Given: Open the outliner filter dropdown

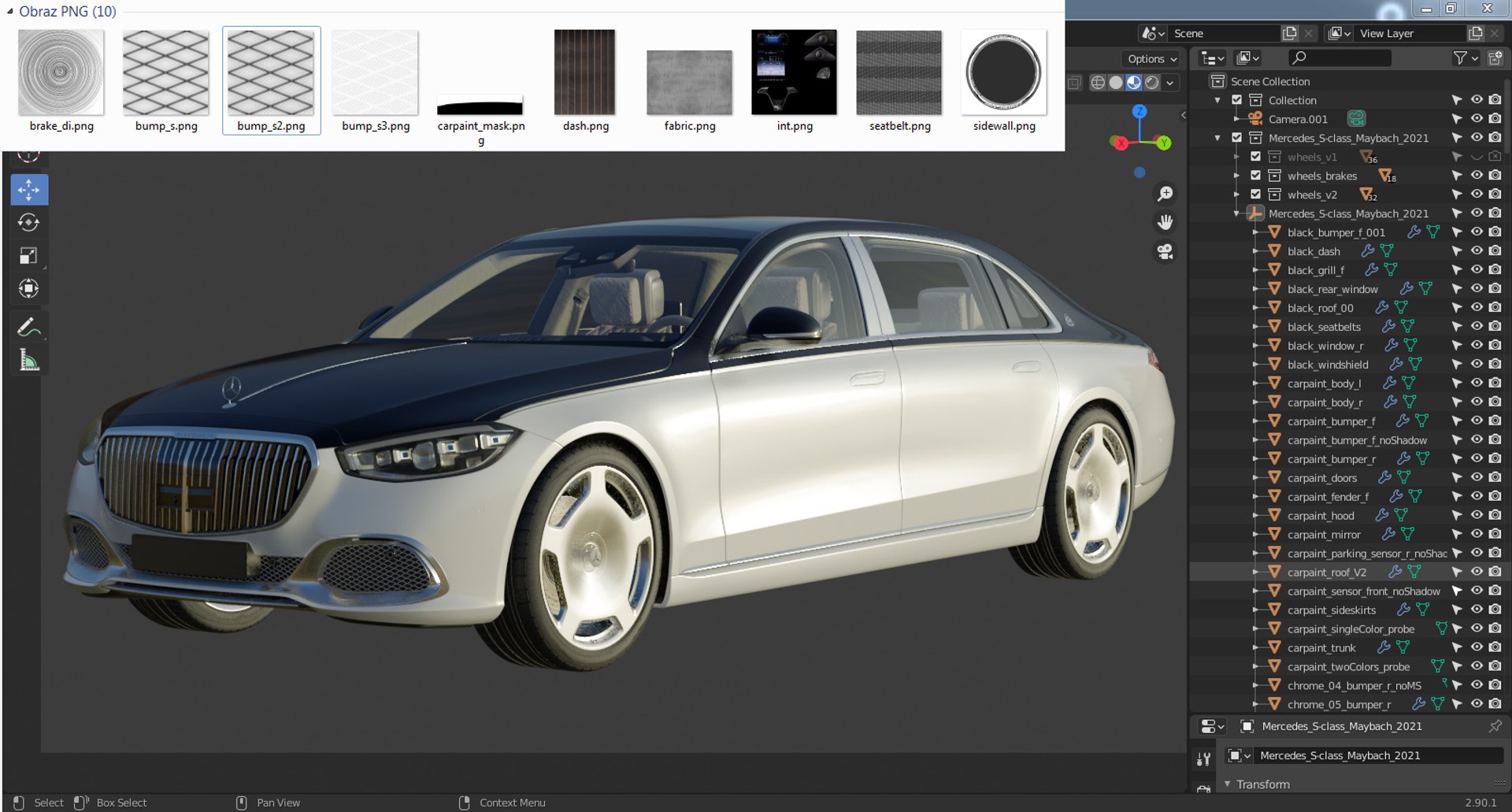Looking at the screenshot, I should (x=1465, y=57).
